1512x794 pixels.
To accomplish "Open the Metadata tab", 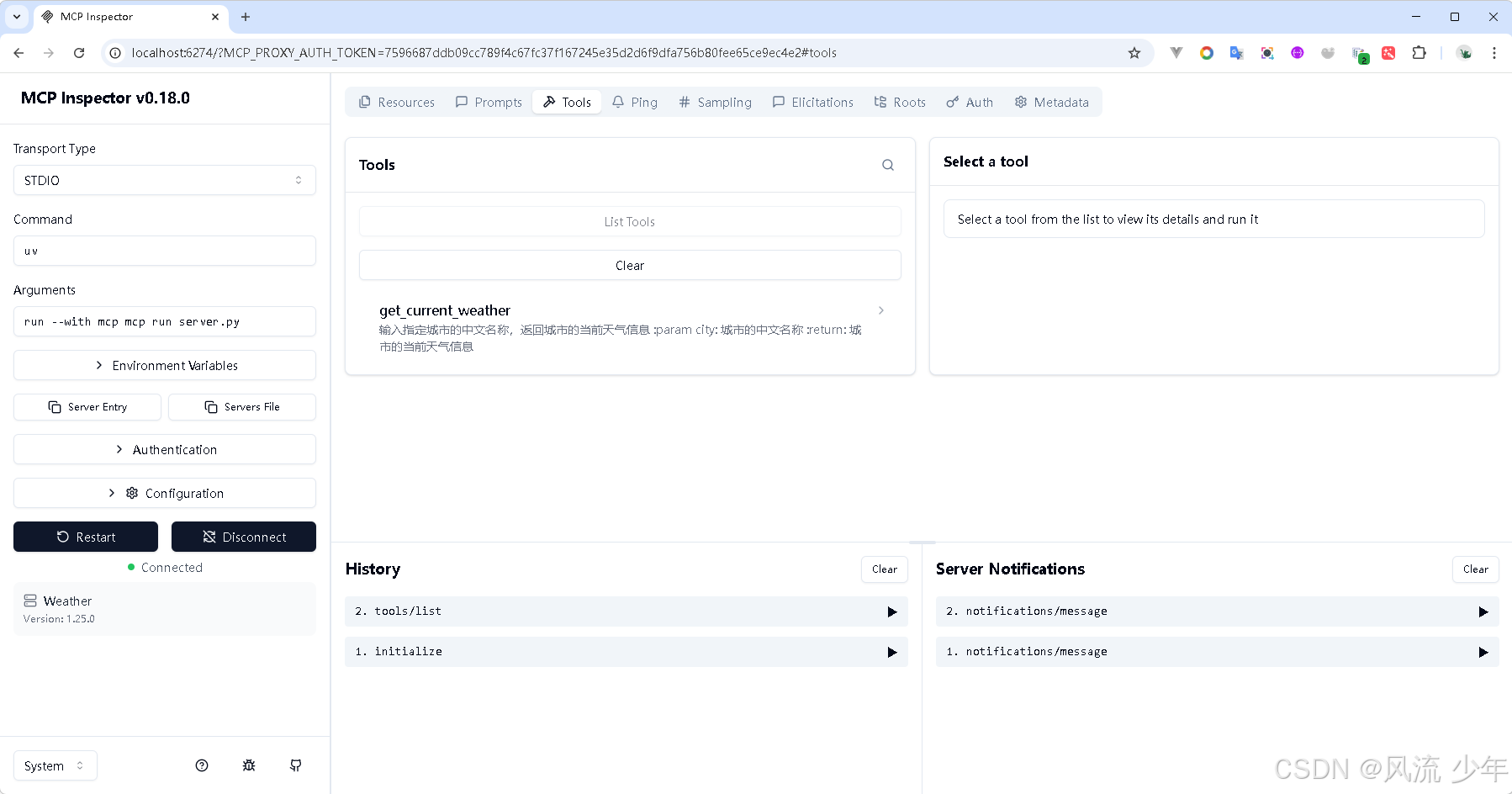I will coord(1051,102).
